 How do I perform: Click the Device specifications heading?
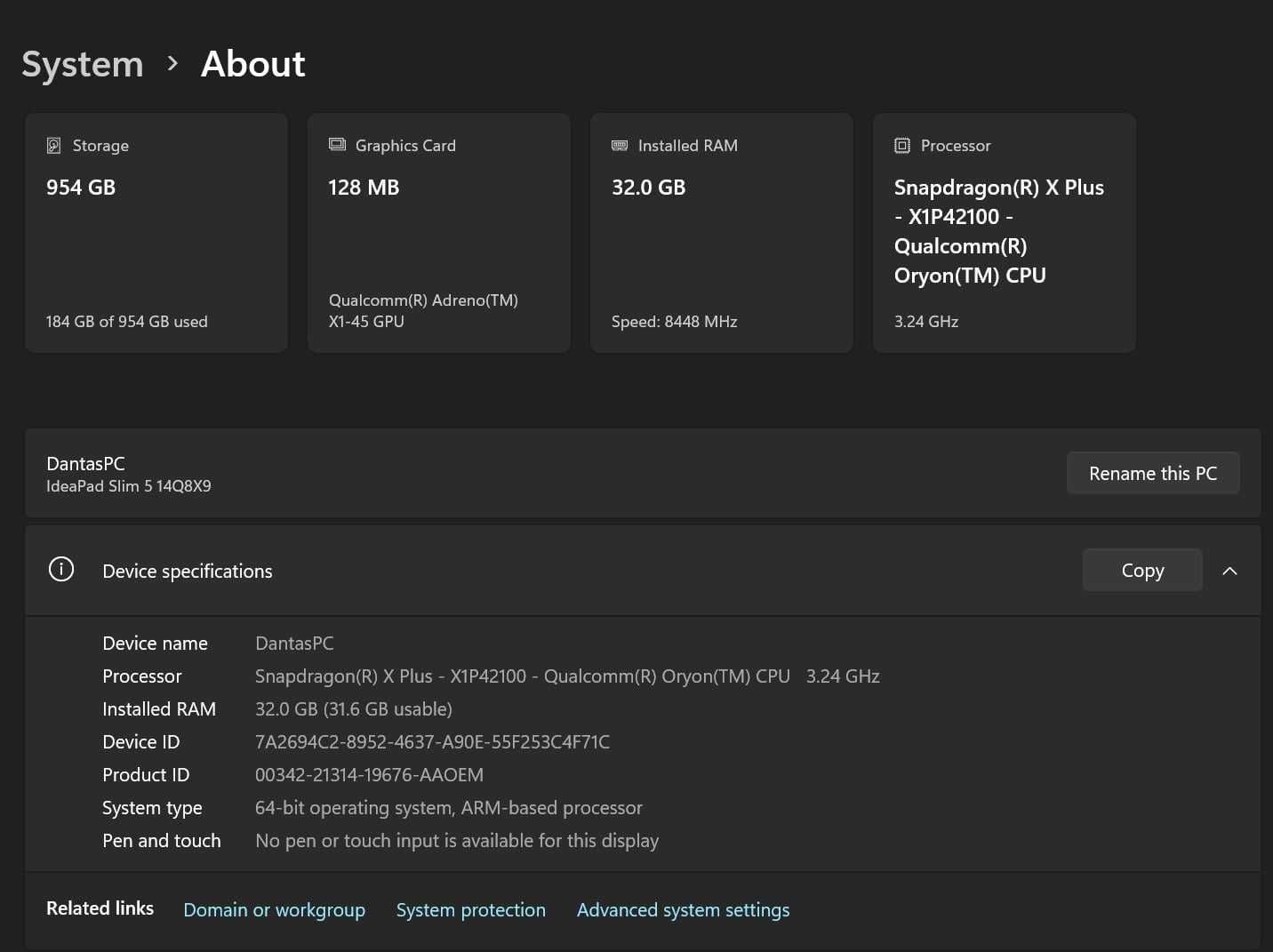tap(188, 571)
